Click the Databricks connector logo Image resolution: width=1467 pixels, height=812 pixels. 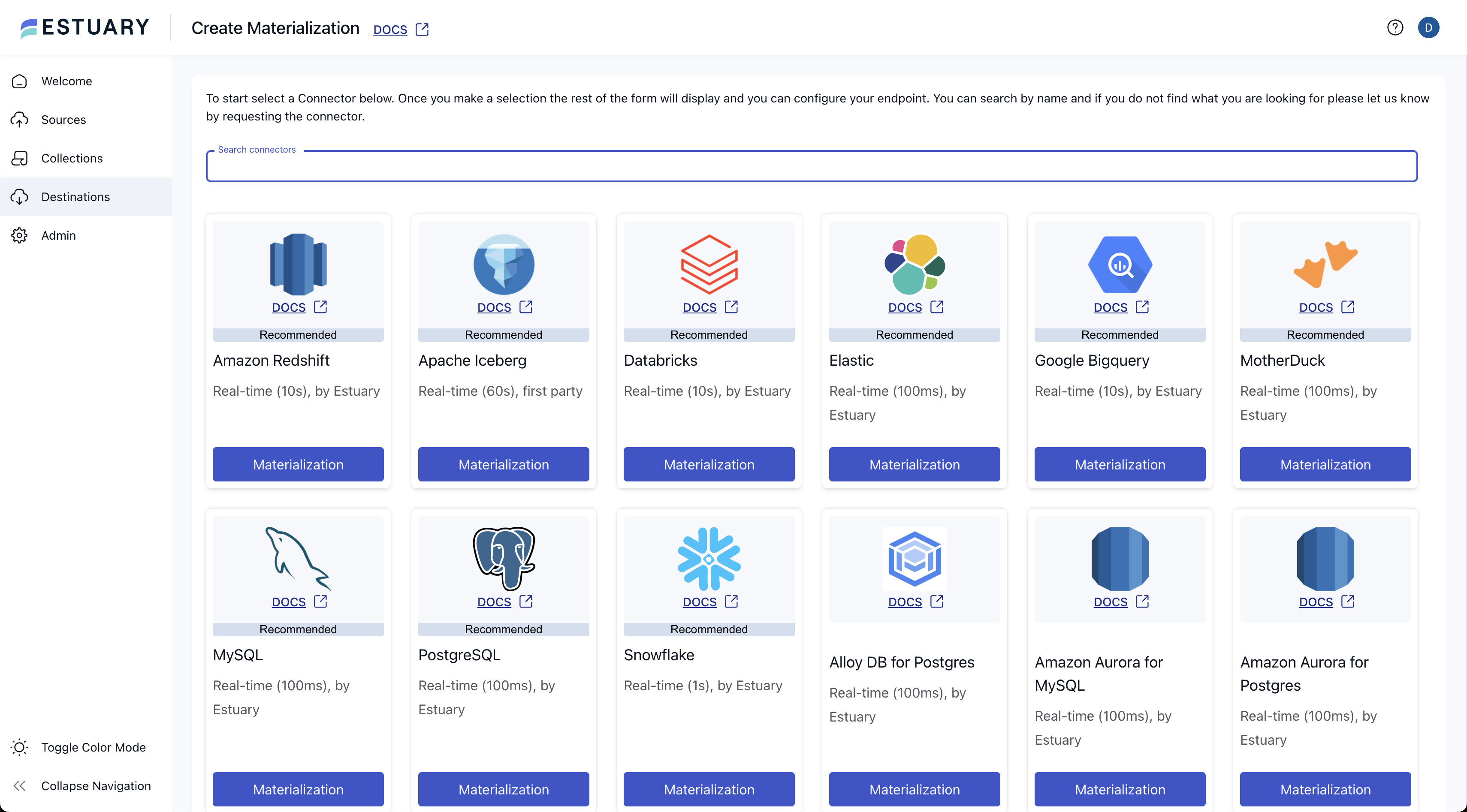point(709,264)
